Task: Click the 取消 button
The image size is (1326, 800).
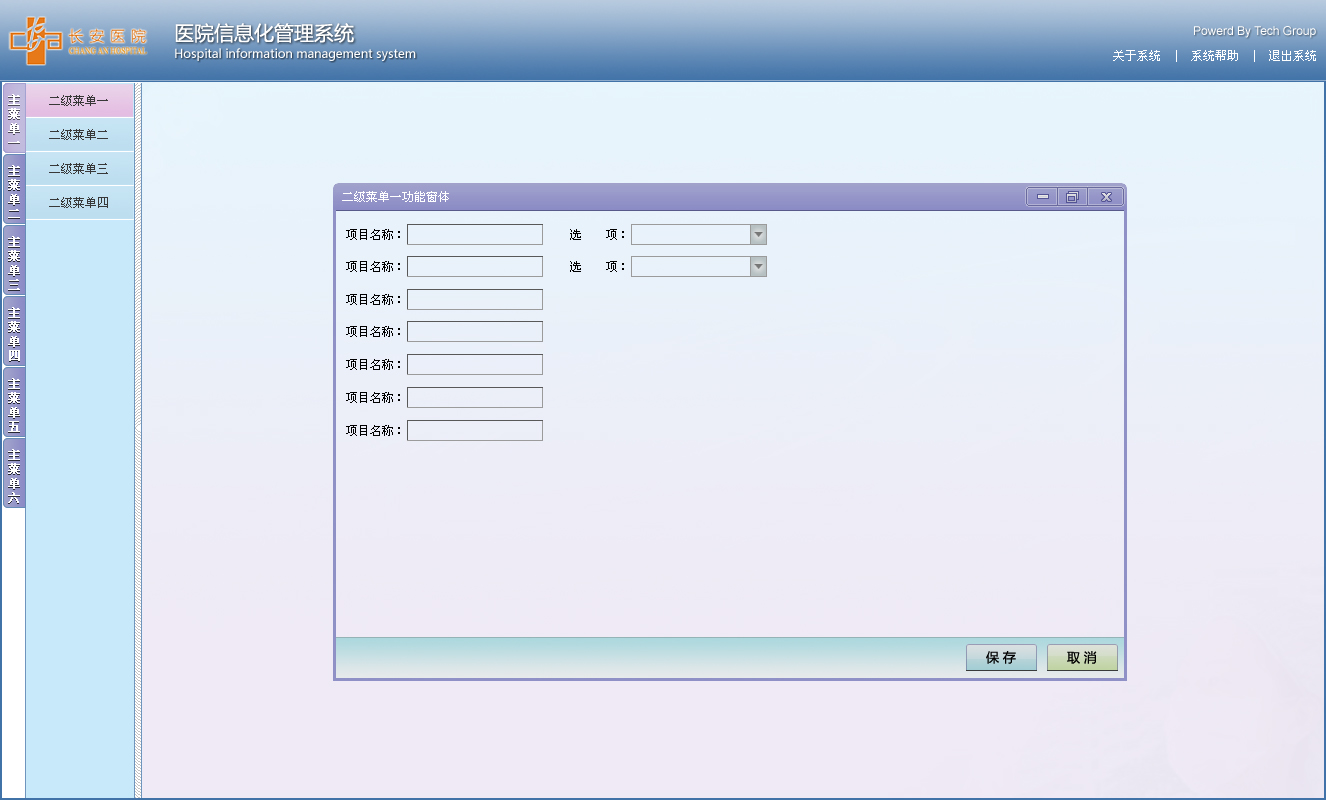Action: click(1082, 657)
